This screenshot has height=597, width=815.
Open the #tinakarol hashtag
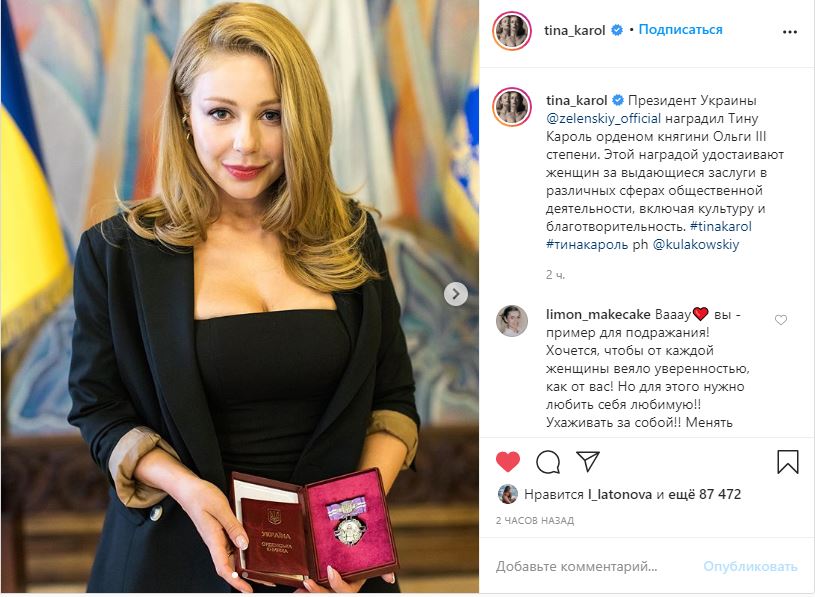[x=720, y=227]
